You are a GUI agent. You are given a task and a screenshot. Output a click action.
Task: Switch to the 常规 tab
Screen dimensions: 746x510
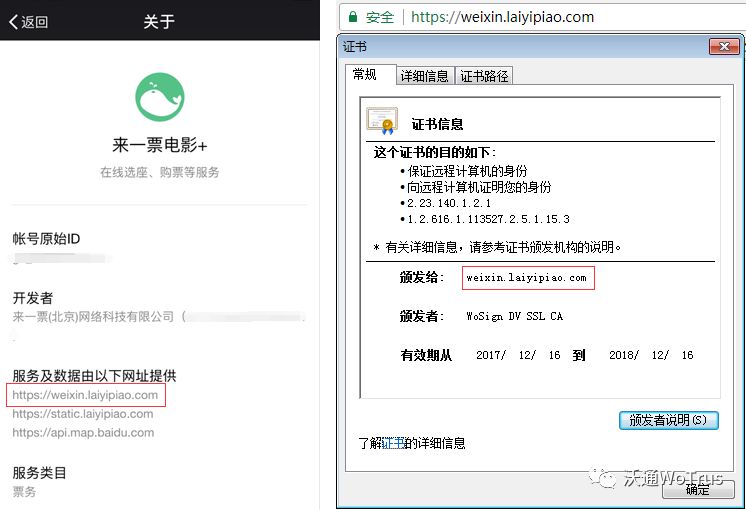coord(371,75)
